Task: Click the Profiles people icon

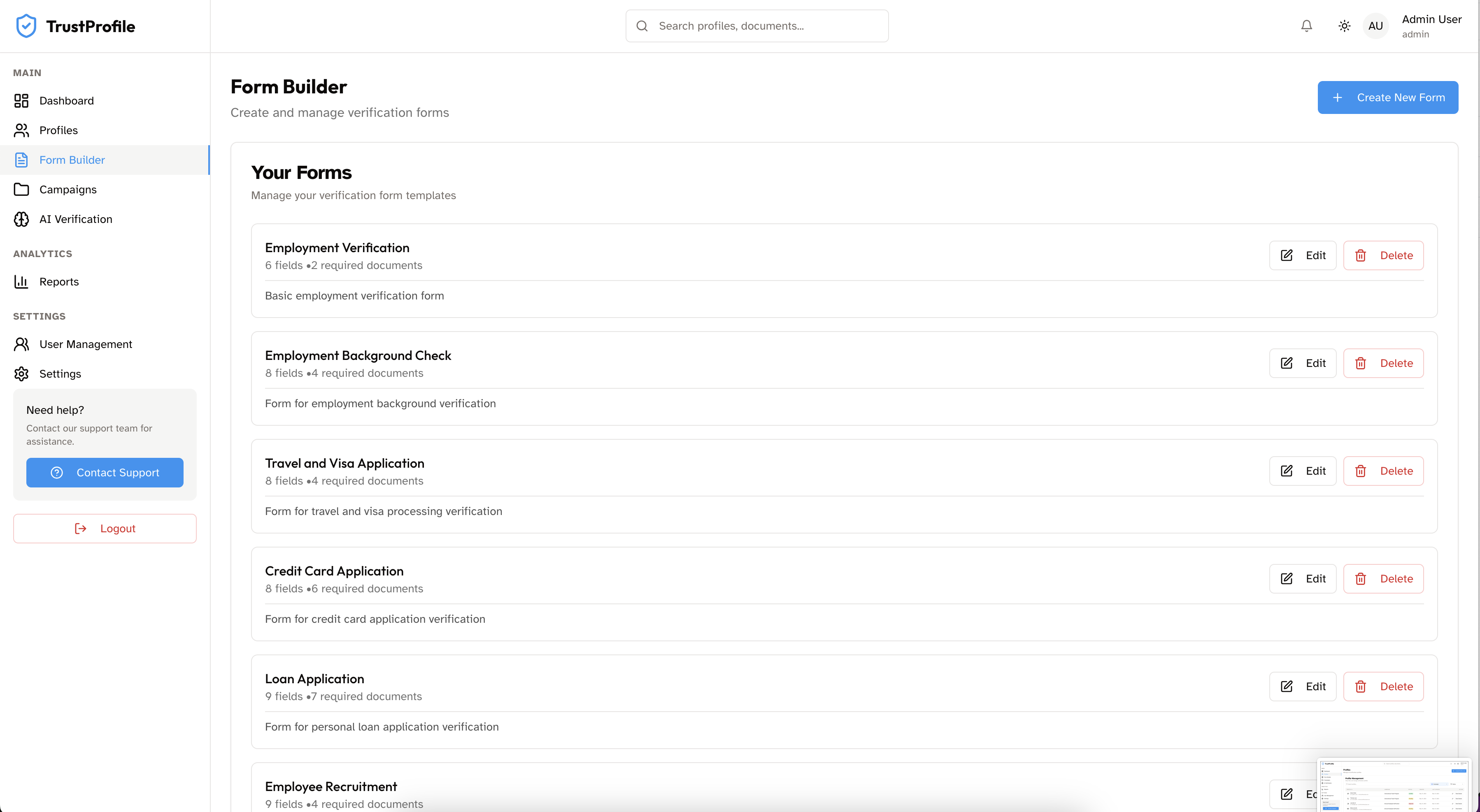Action: point(21,130)
